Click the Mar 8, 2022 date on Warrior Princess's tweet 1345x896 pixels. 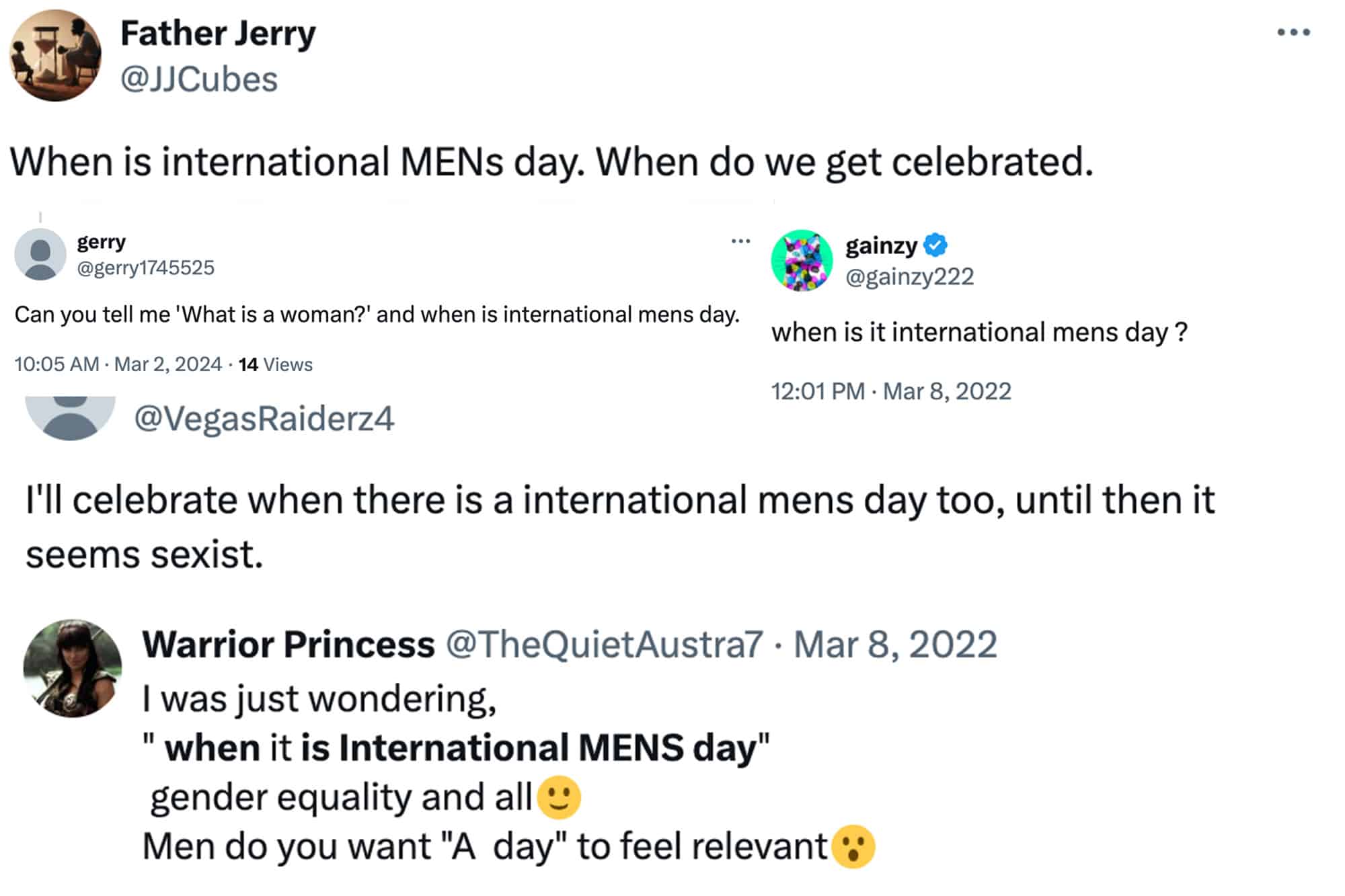895,645
